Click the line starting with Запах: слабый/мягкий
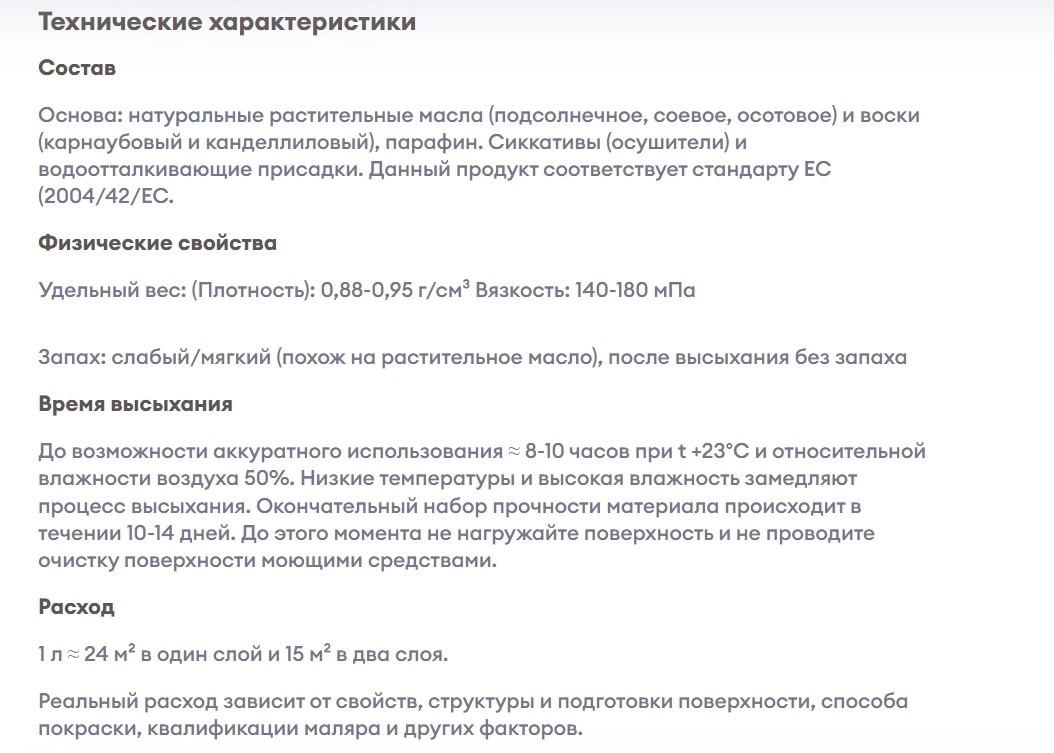The height and width of the screenshot is (753, 1054). pyautogui.click(x=473, y=357)
